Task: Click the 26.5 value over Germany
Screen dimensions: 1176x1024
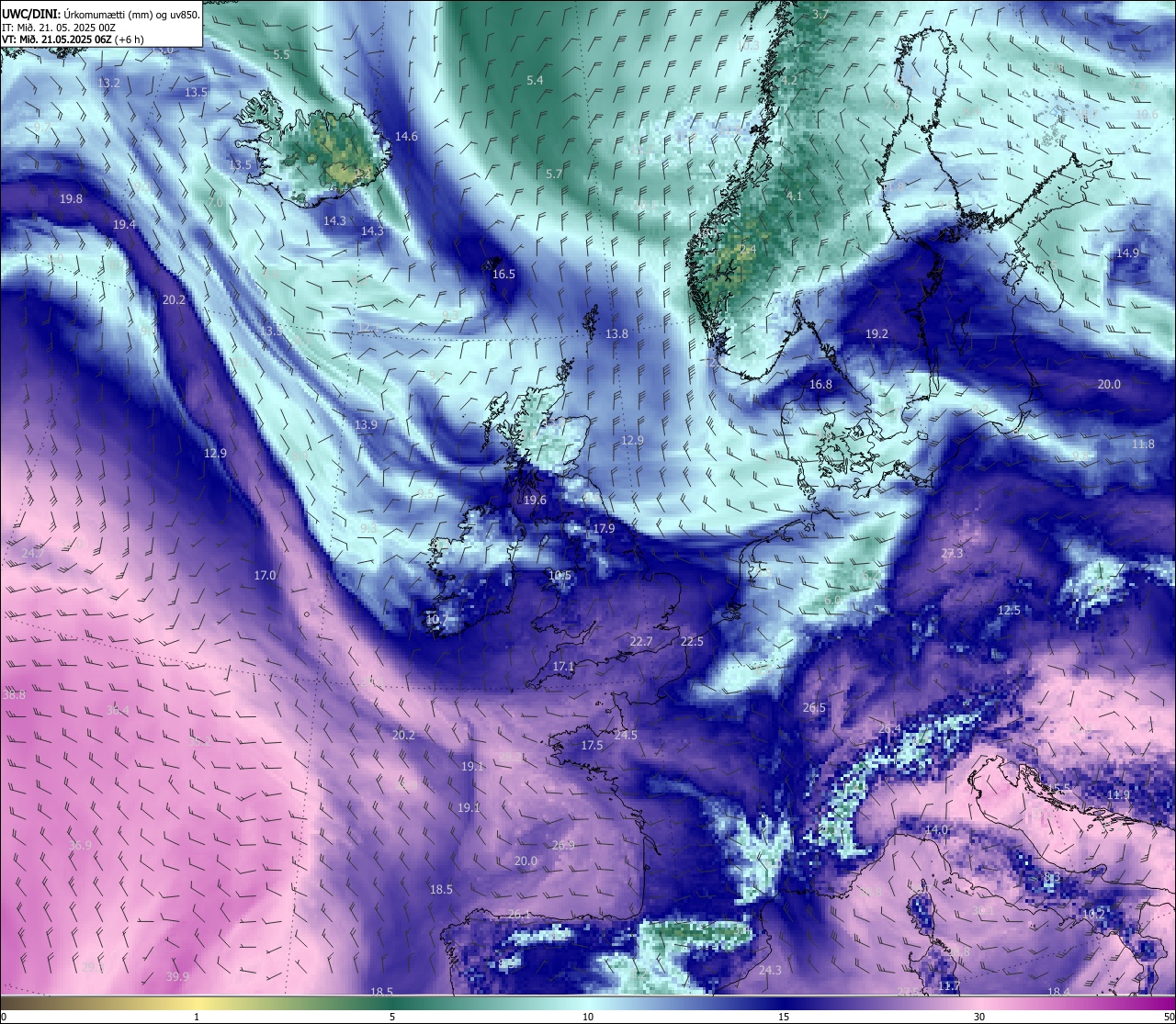Action: (814, 707)
